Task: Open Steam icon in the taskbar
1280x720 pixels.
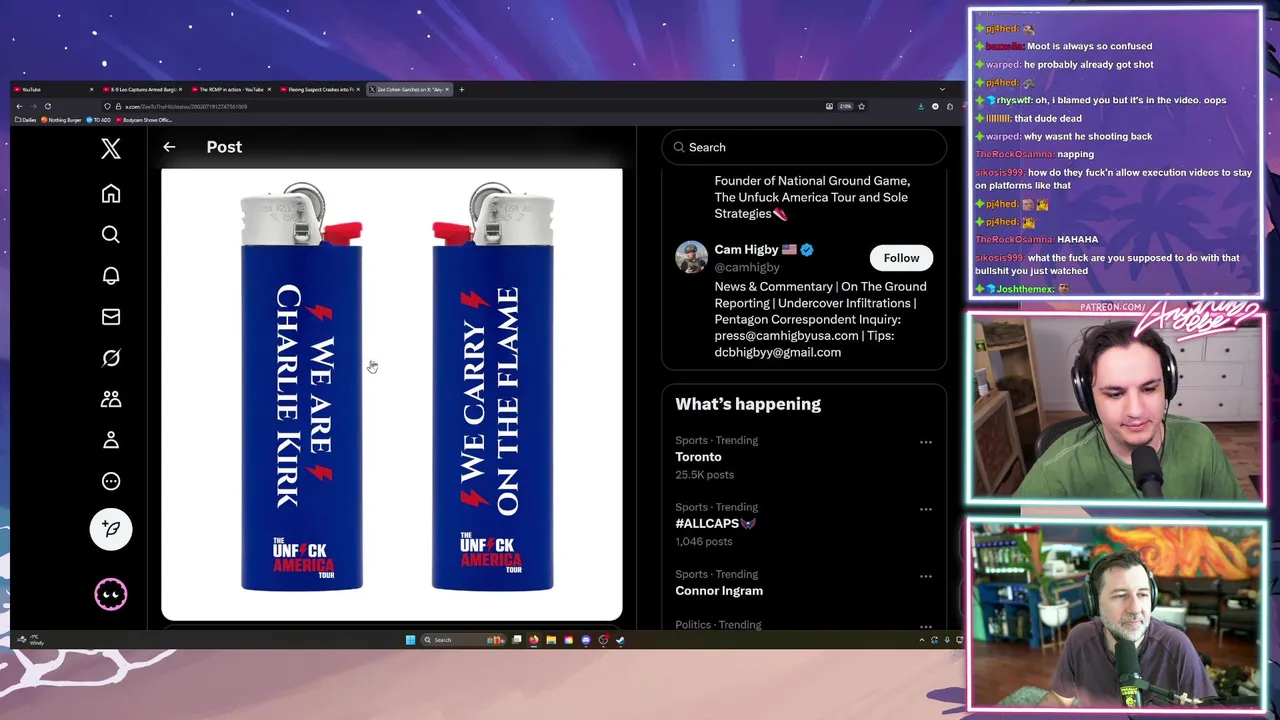Action: (620, 640)
